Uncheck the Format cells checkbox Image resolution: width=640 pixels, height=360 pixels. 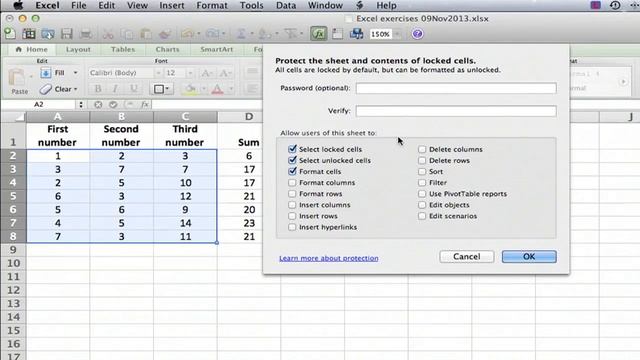(292, 171)
